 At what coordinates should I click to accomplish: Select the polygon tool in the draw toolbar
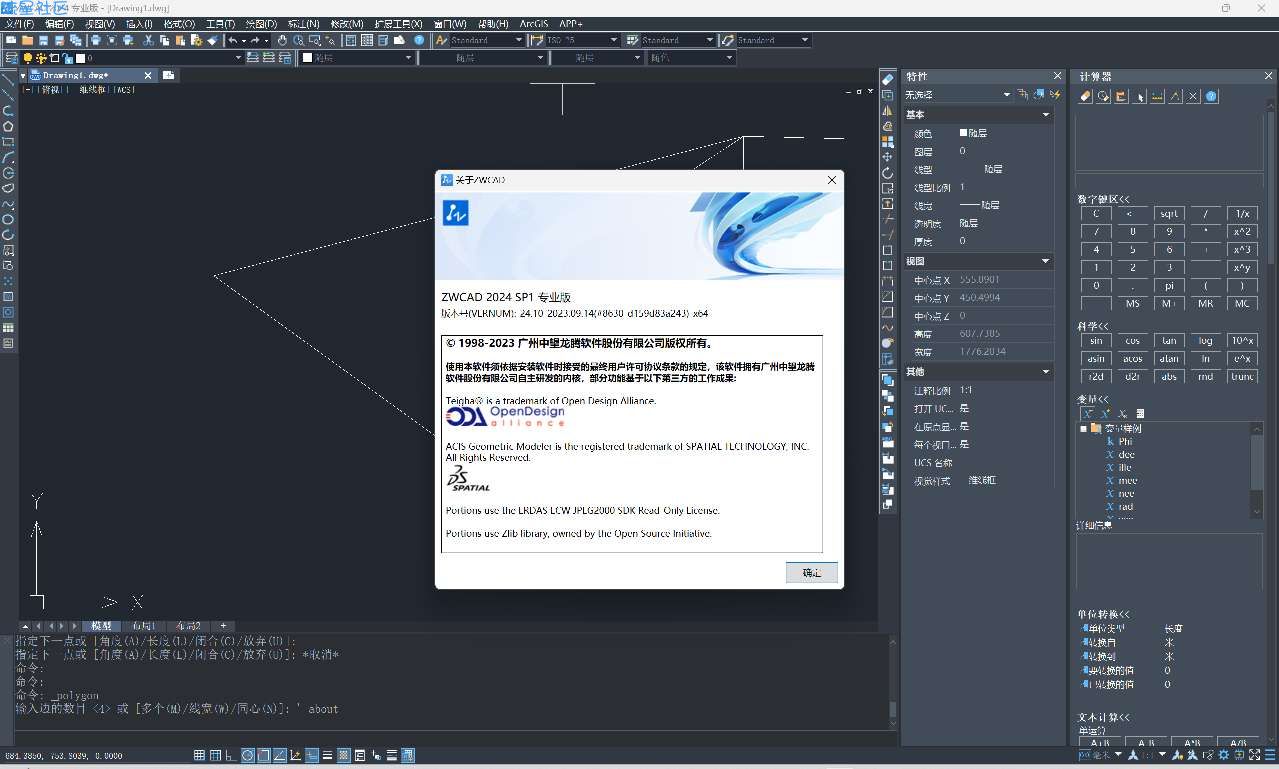tap(8, 126)
